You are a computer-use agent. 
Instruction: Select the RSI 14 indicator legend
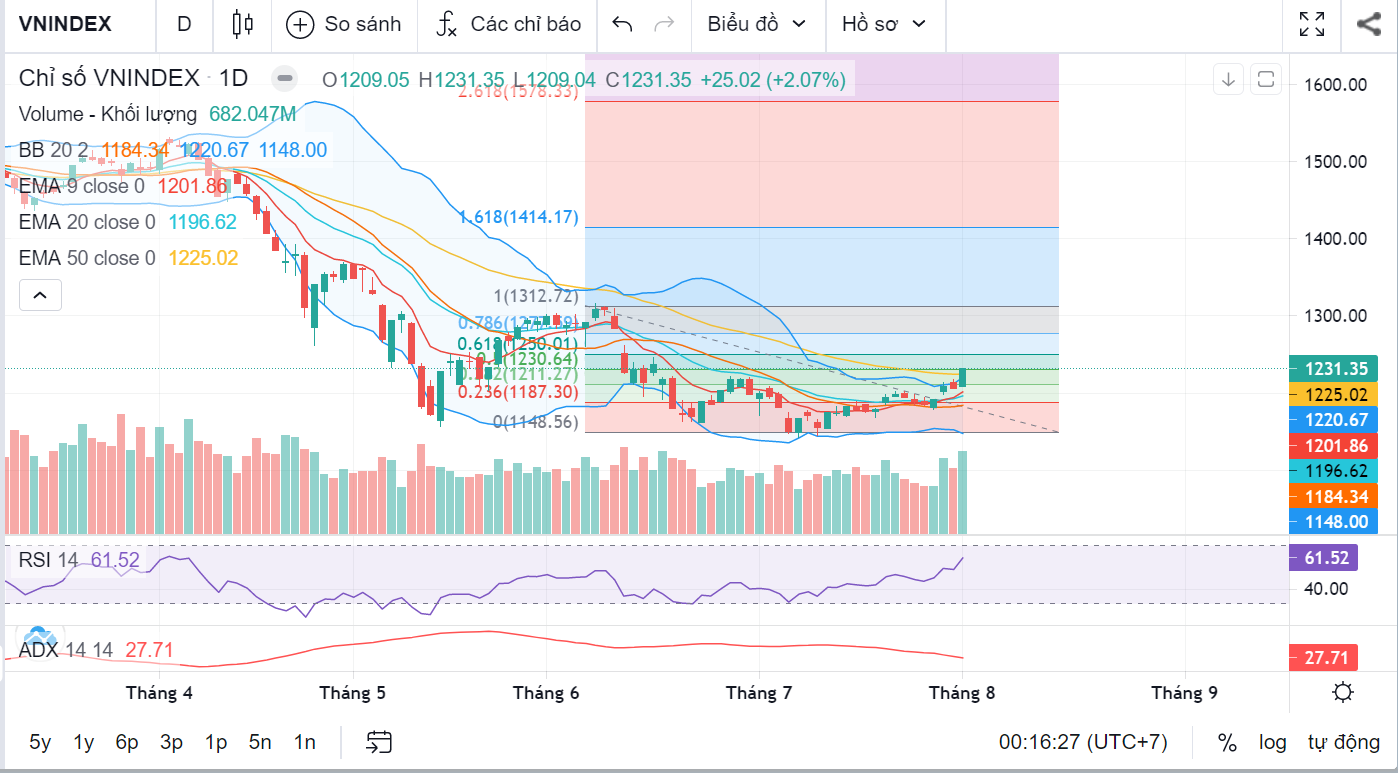[x=48, y=560]
